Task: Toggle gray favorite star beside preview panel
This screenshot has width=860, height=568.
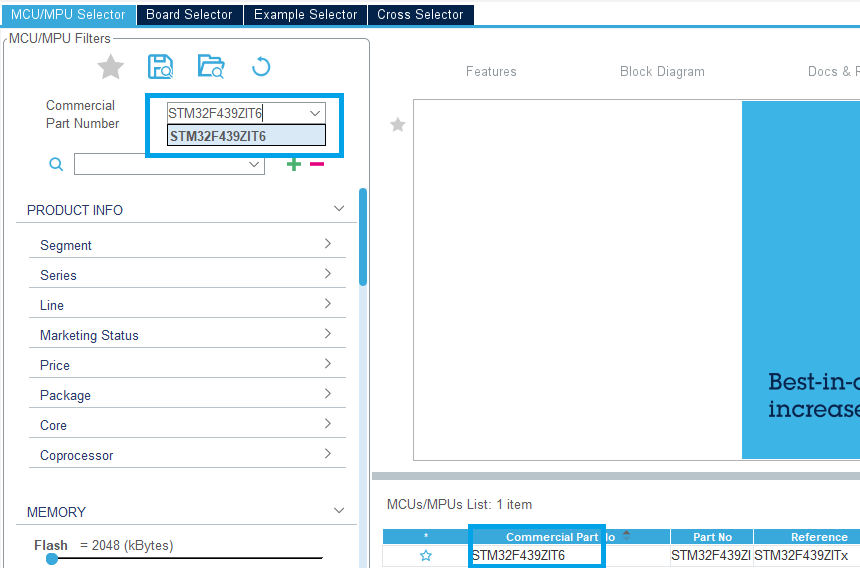Action: 398,125
